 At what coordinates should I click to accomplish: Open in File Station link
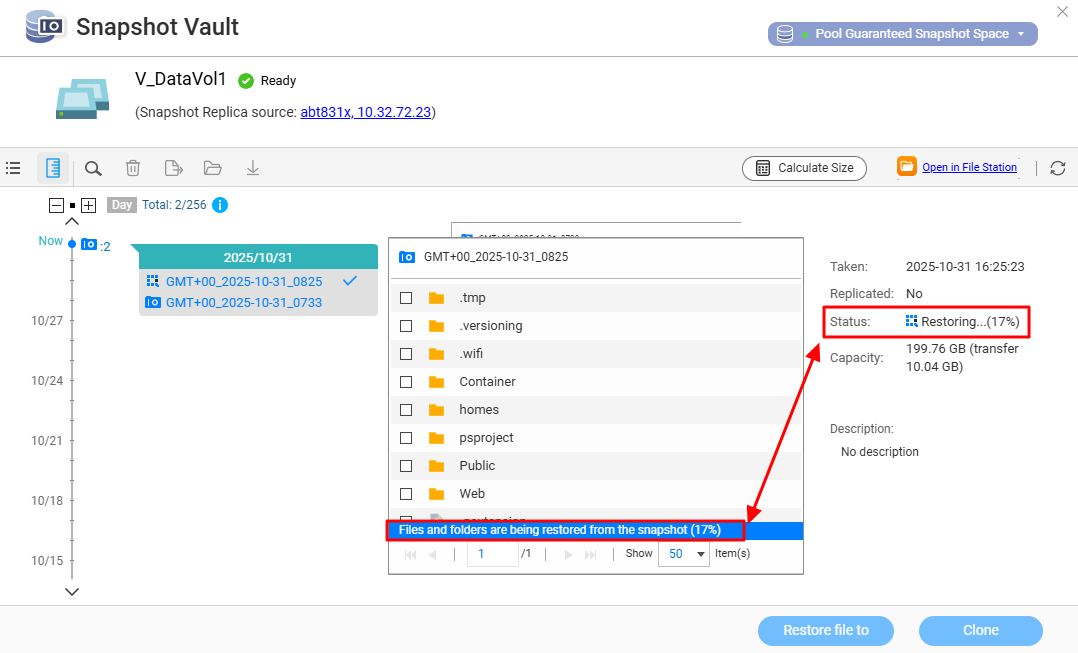968,168
